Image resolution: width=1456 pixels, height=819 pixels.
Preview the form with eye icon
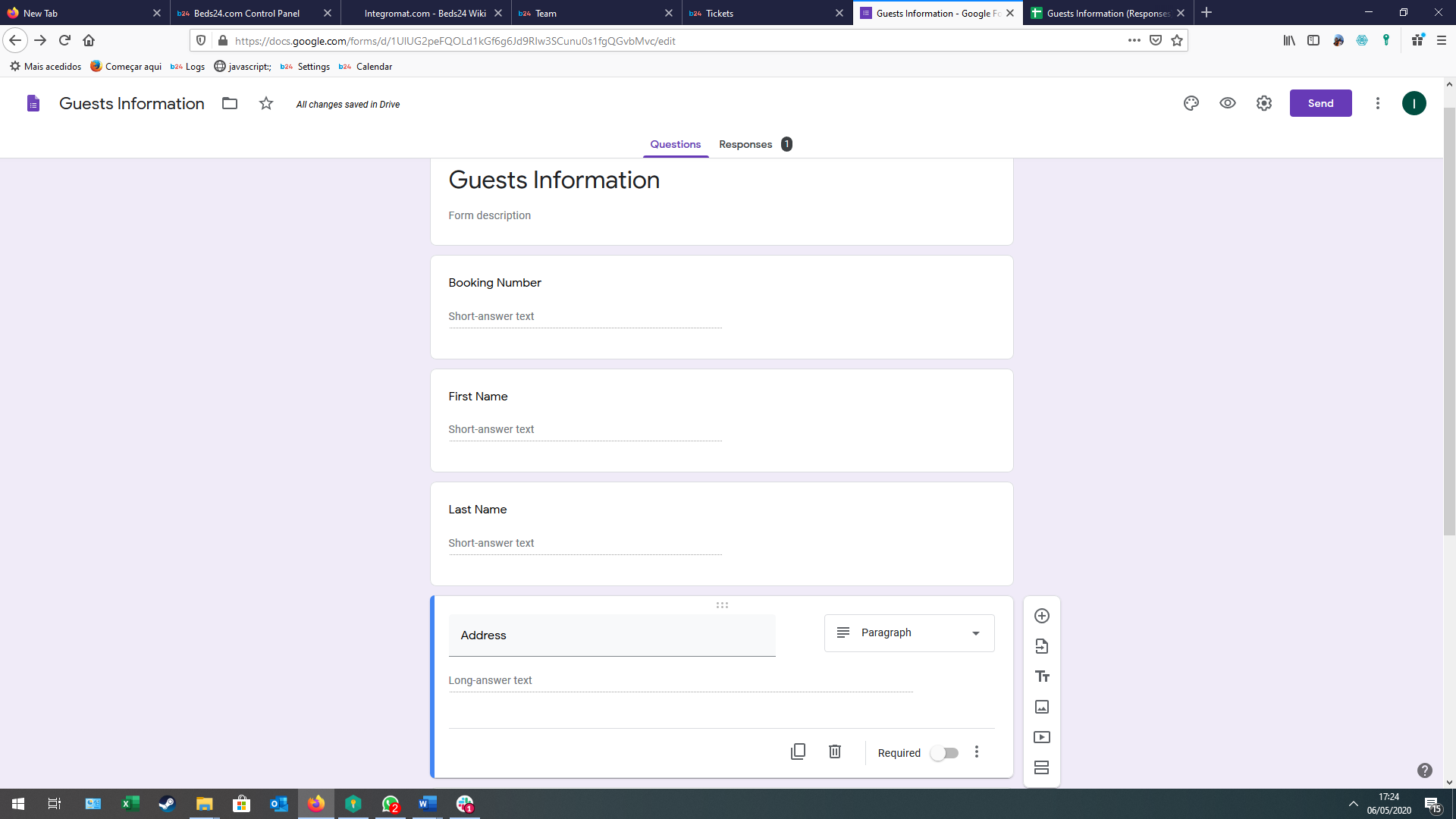click(1228, 103)
